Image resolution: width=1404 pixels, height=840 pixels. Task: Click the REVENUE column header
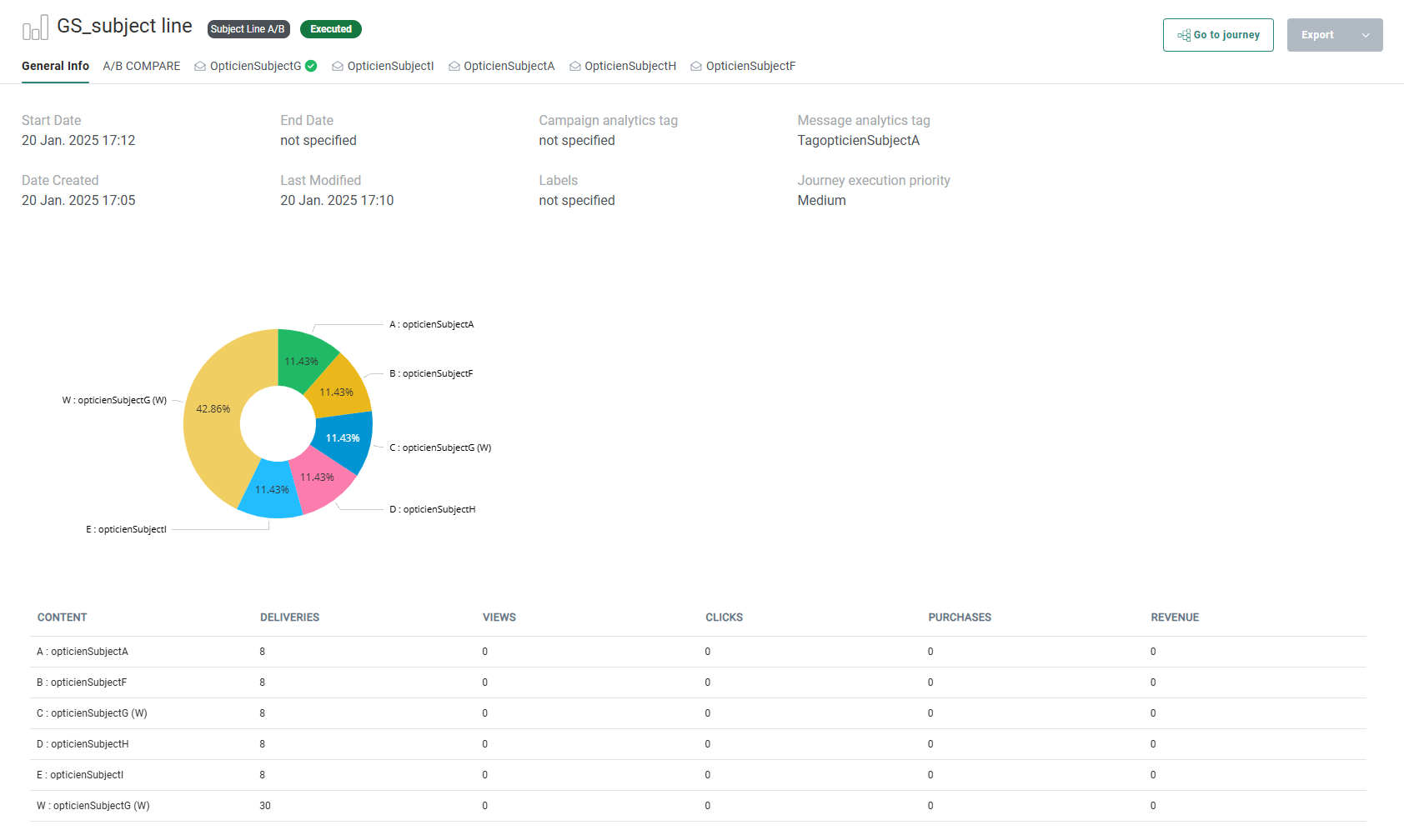point(1175,617)
